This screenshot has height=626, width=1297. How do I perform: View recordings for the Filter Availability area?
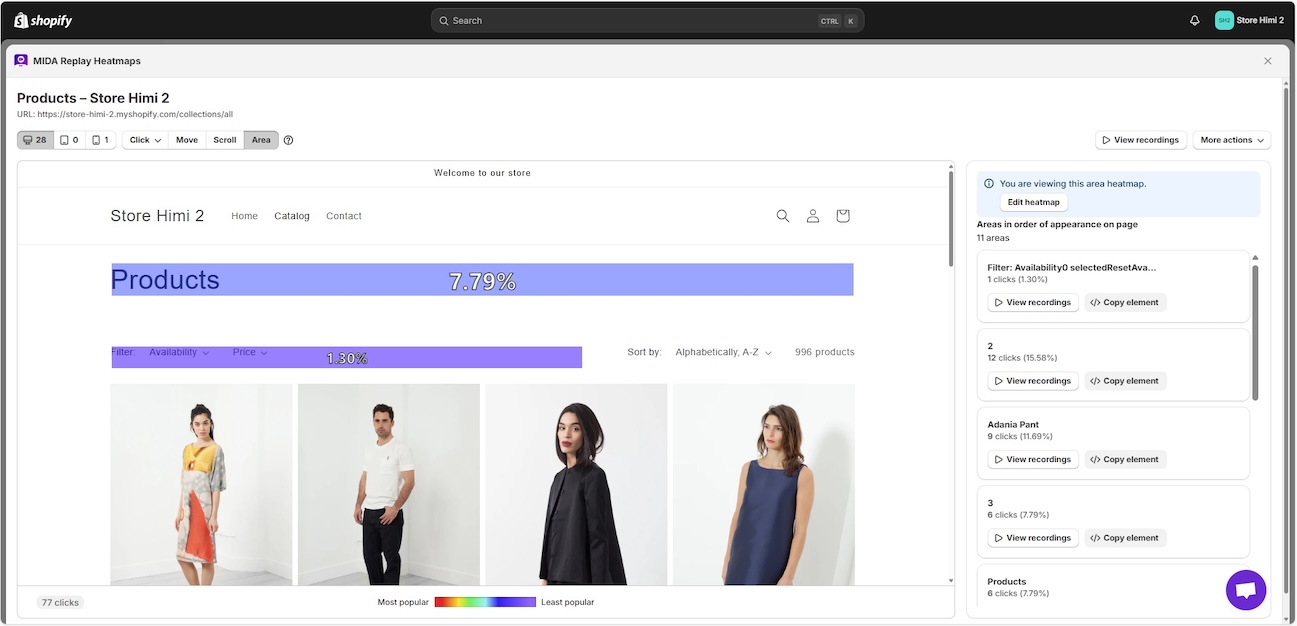pos(1032,302)
